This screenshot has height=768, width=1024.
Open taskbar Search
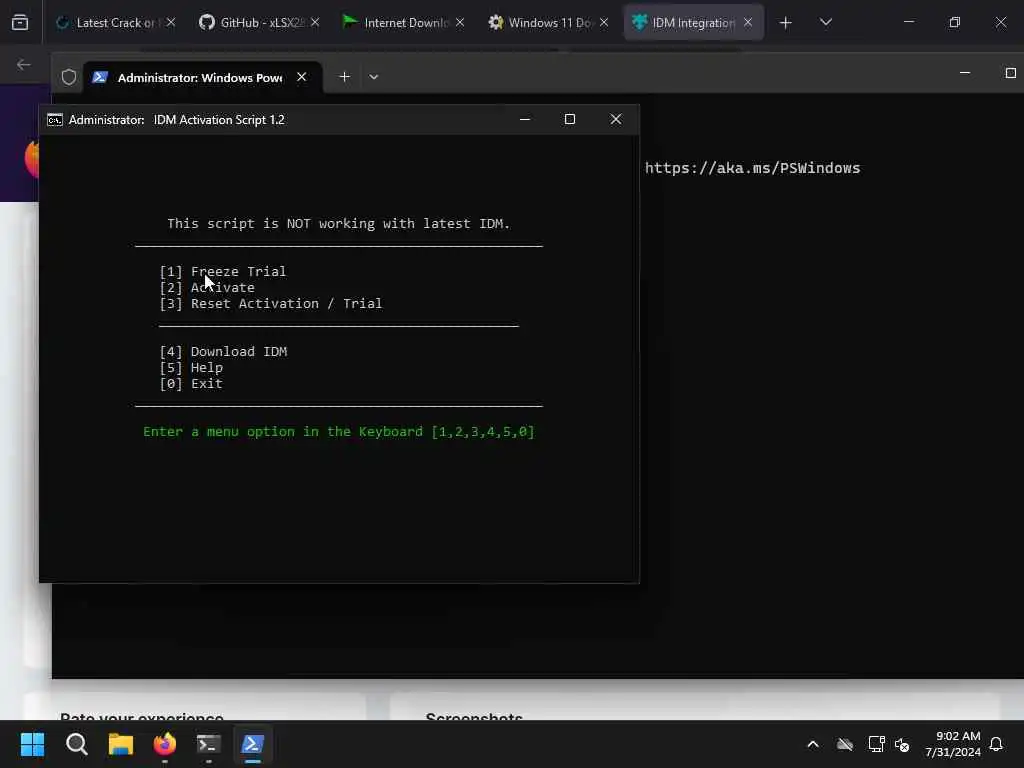pyautogui.click(x=76, y=744)
